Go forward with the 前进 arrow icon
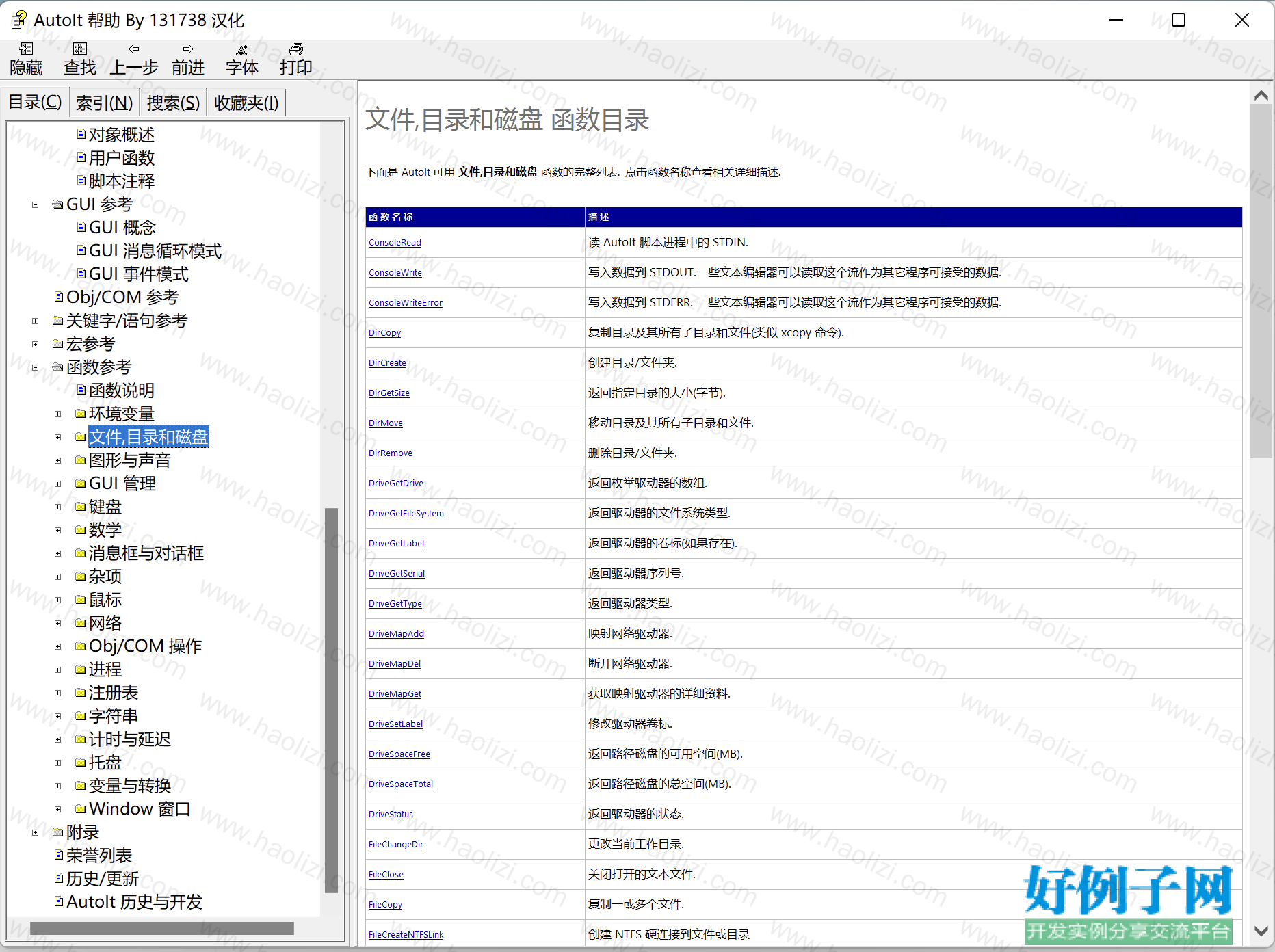The image size is (1275, 952). coord(188,49)
